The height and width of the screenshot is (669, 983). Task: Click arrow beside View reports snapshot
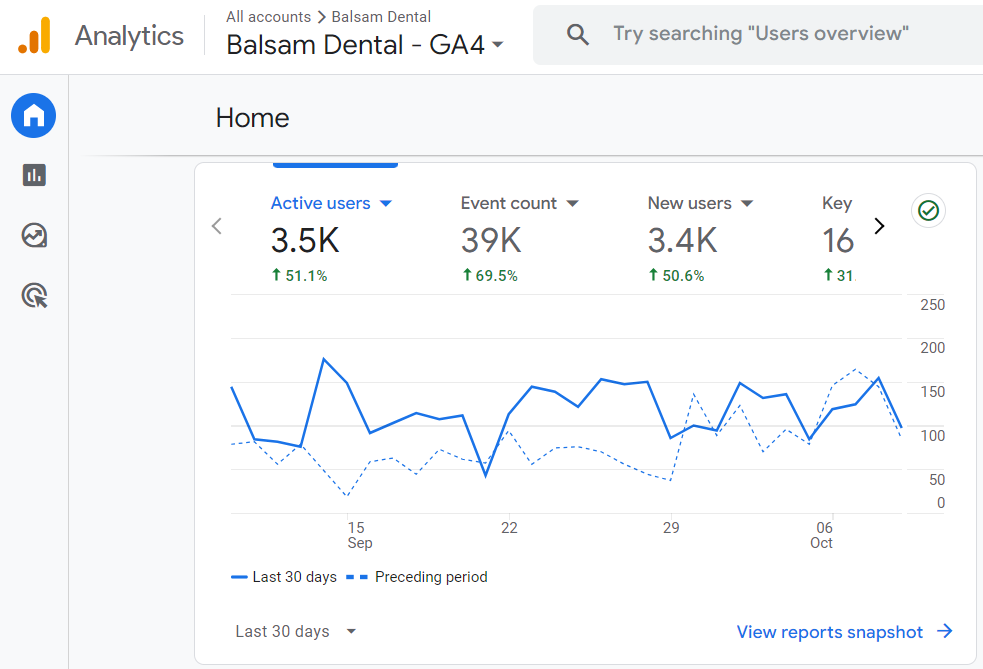pos(945,631)
